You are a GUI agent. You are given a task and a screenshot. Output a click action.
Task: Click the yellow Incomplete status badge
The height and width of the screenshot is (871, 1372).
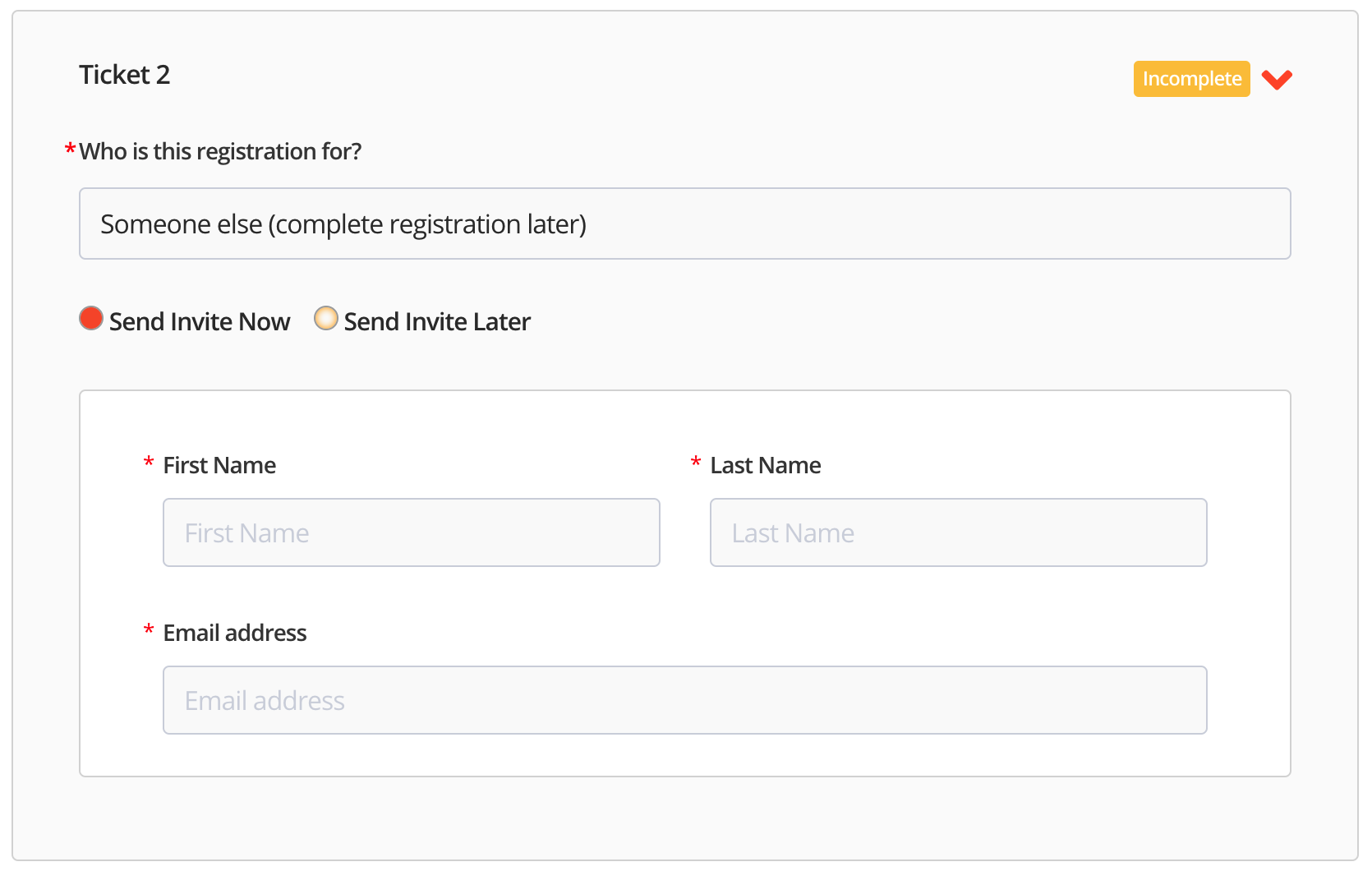pyautogui.click(x=1191, y=79)
